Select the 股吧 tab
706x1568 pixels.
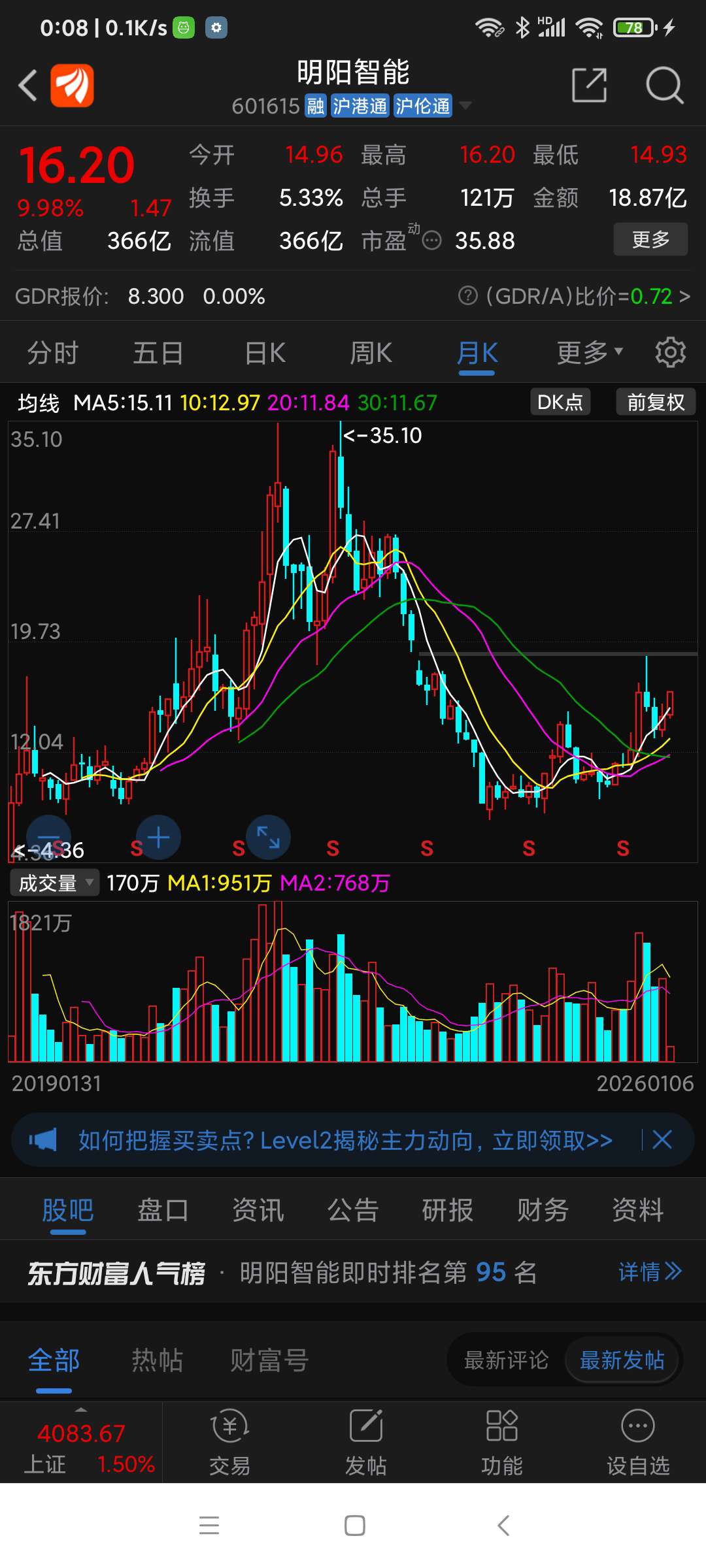point(68,1211)
